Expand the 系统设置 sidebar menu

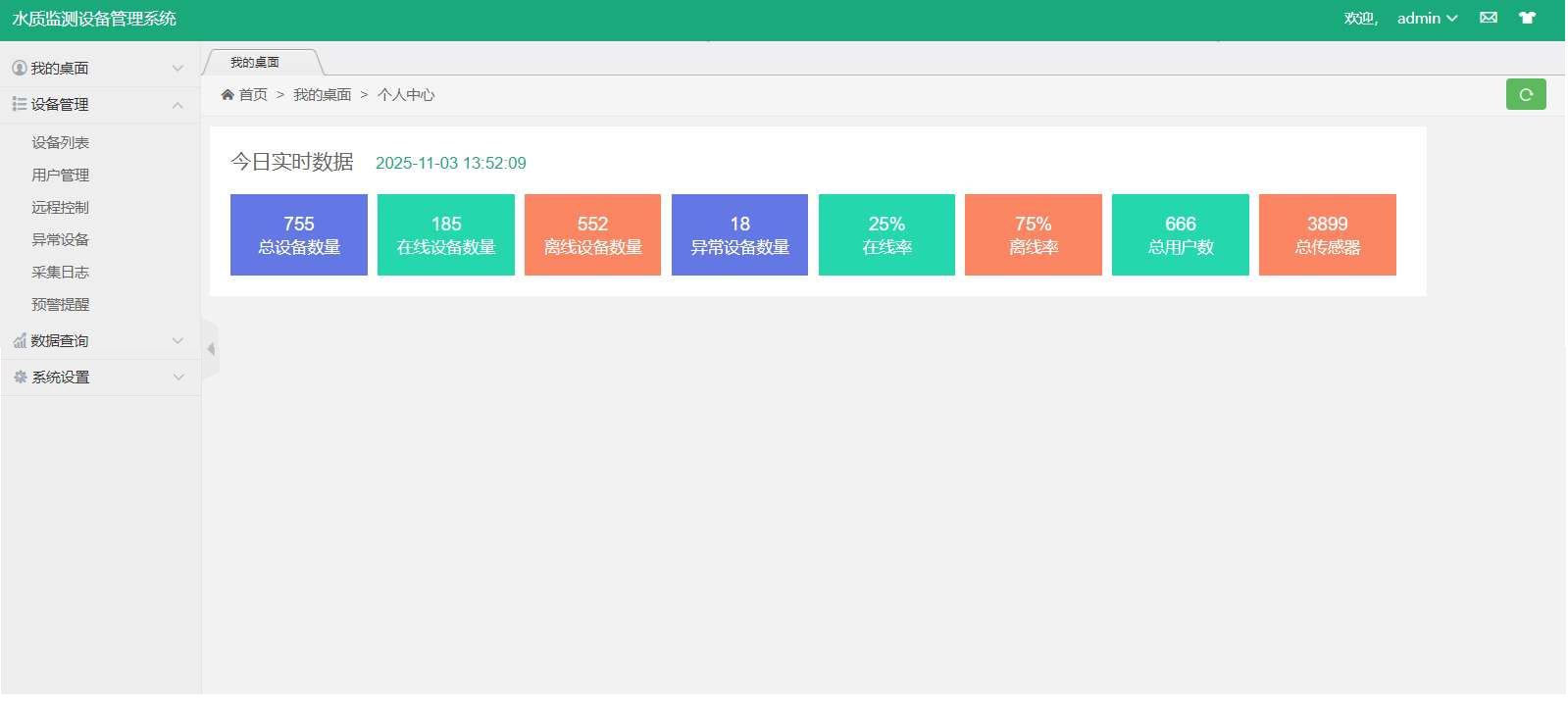click(98, 377)
